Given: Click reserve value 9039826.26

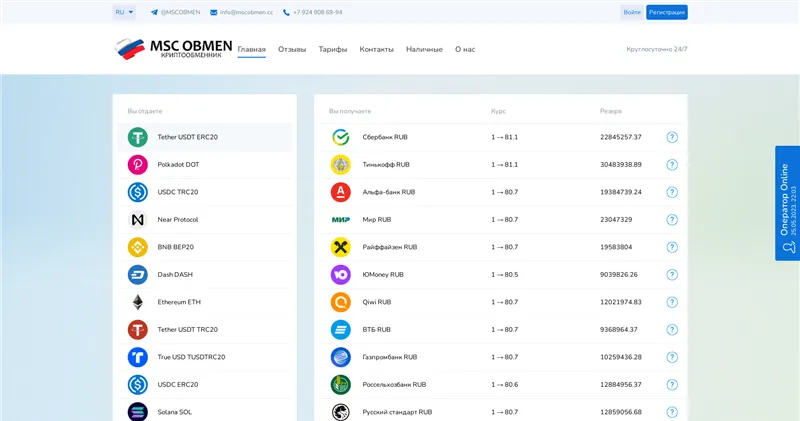Looking at the screenshot, I should (x=618, y=275).
